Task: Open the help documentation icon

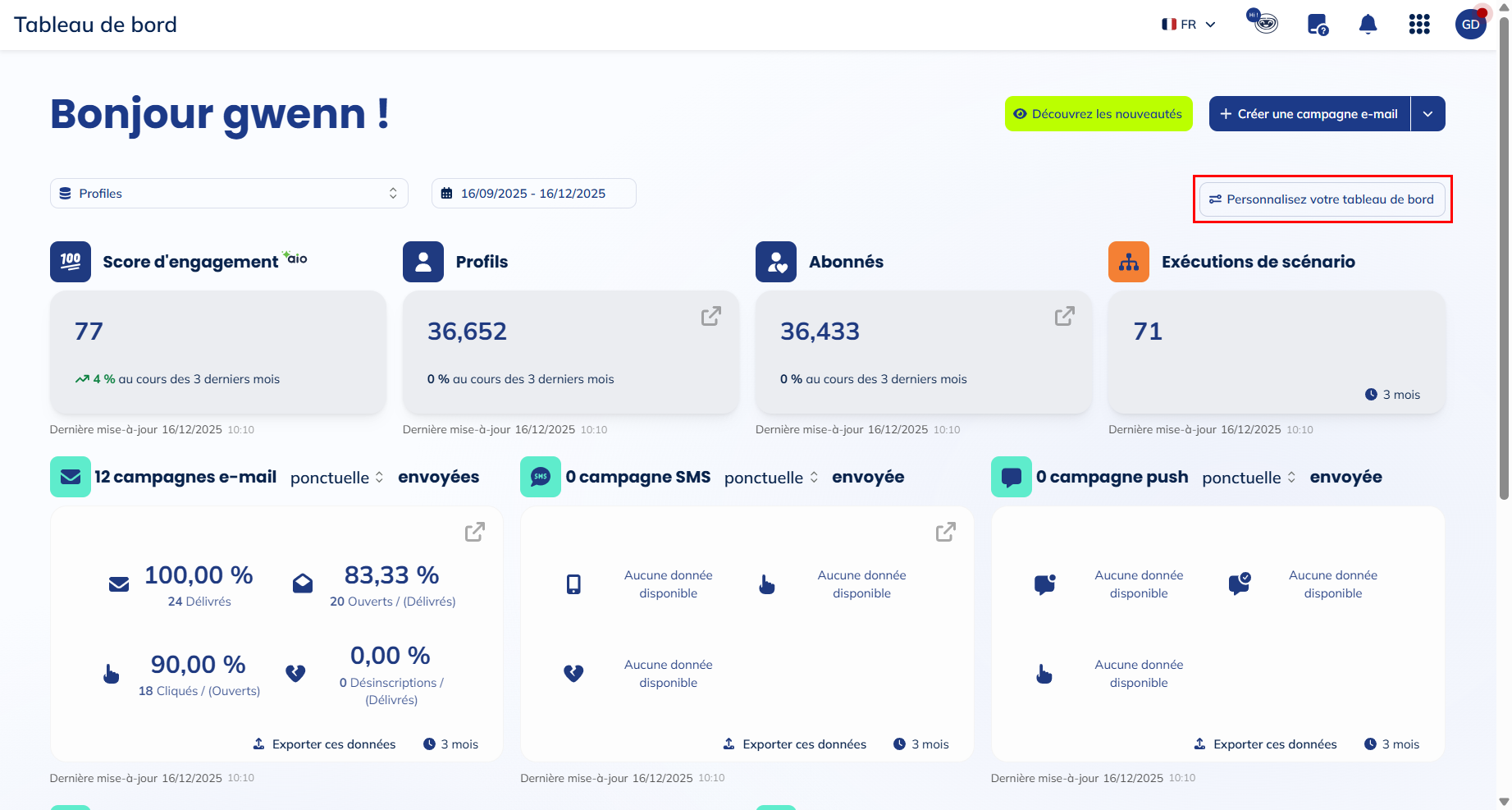Action: click(x=1316, y=24)
